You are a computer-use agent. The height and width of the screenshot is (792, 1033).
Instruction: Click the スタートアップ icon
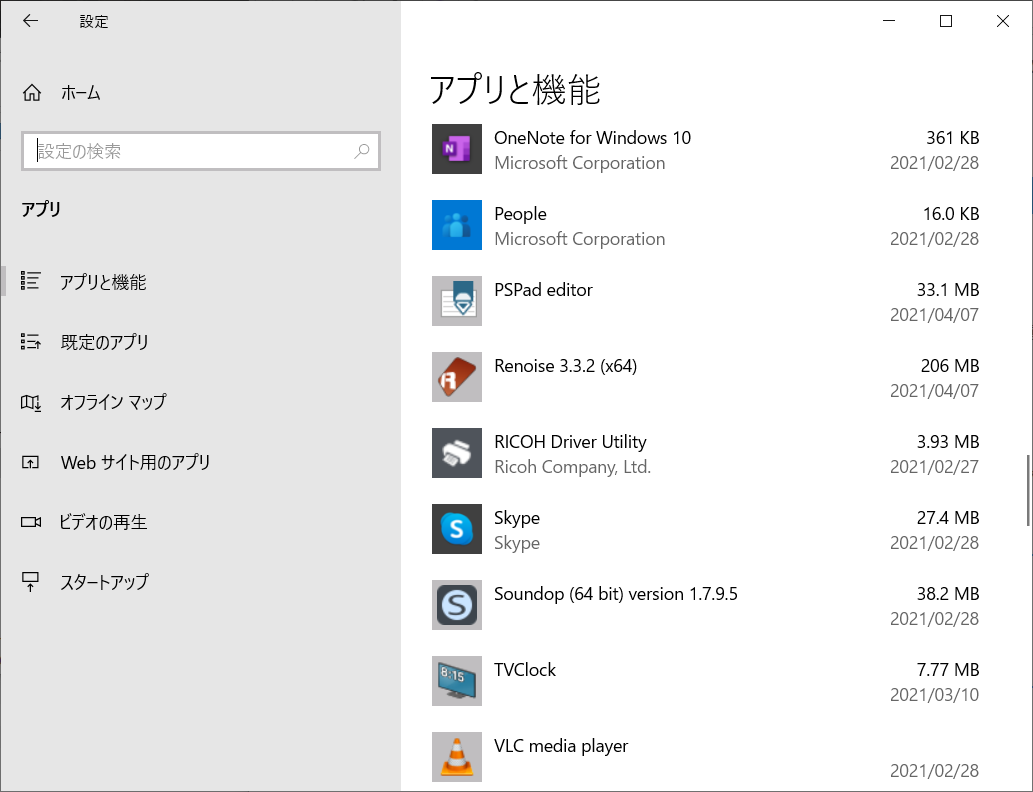pyautogui.click(x=30, y=582)
